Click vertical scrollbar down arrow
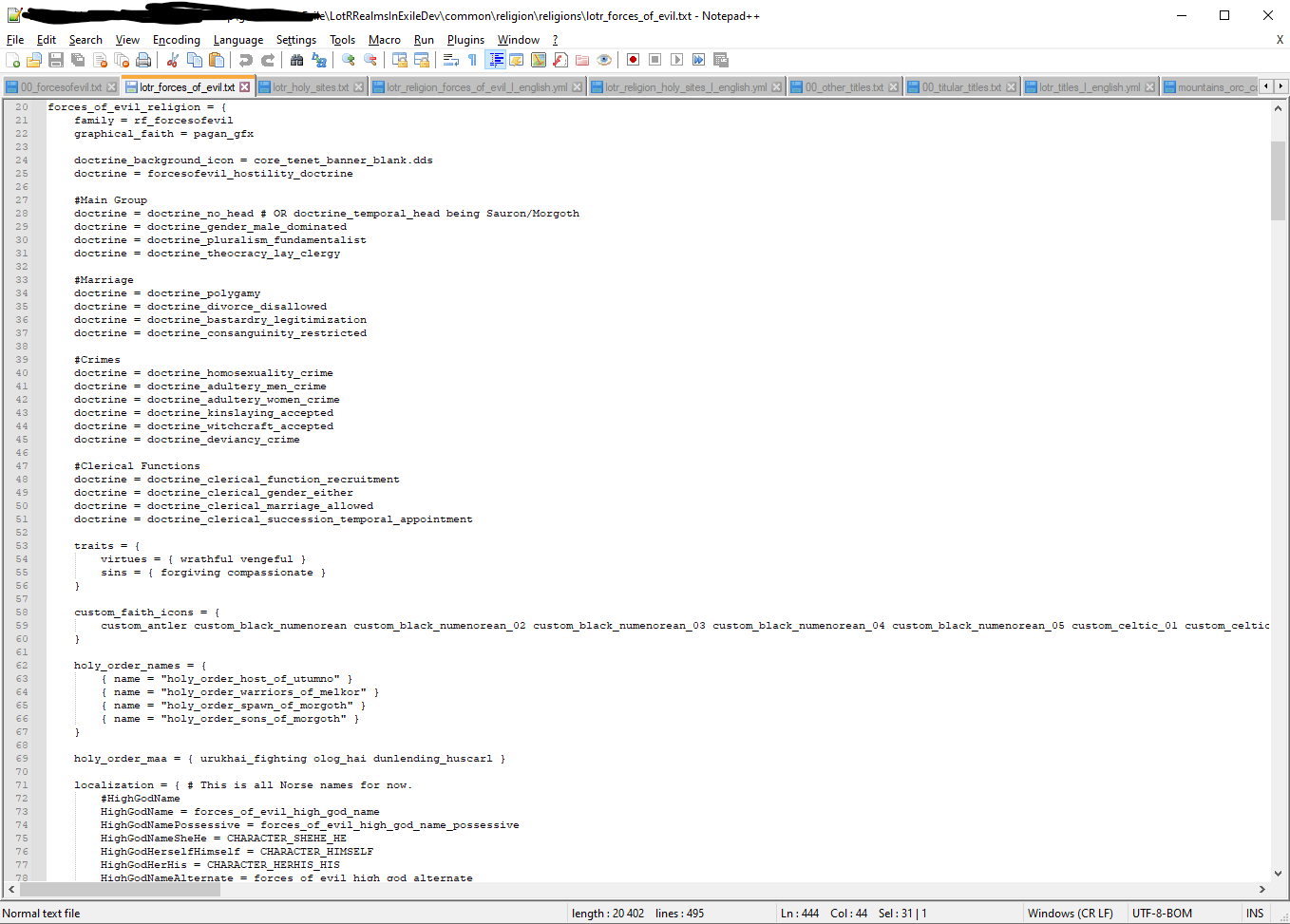Image resolution: width=1290 pixels, height=924 pixels. coord(1278,873)
